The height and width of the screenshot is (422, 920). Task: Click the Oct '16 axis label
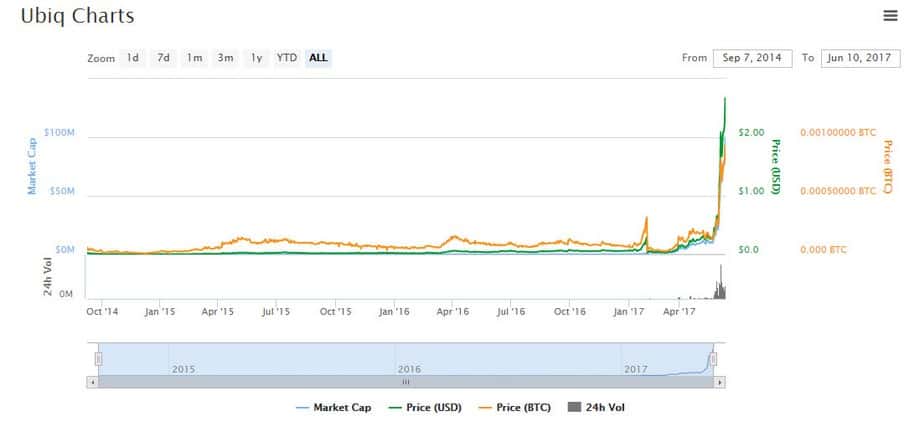(570, 312)
